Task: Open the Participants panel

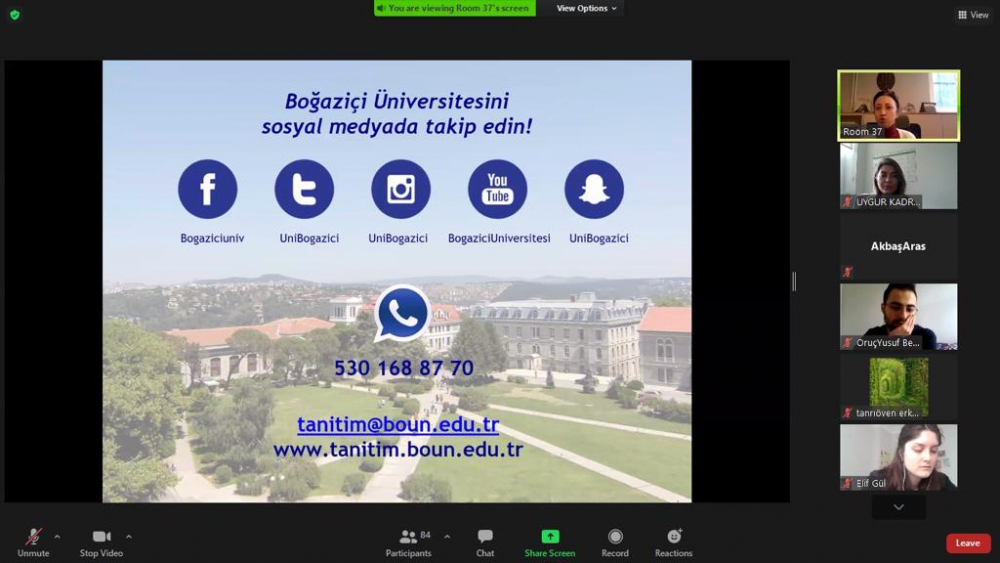Action: click(x=408, y=543)
